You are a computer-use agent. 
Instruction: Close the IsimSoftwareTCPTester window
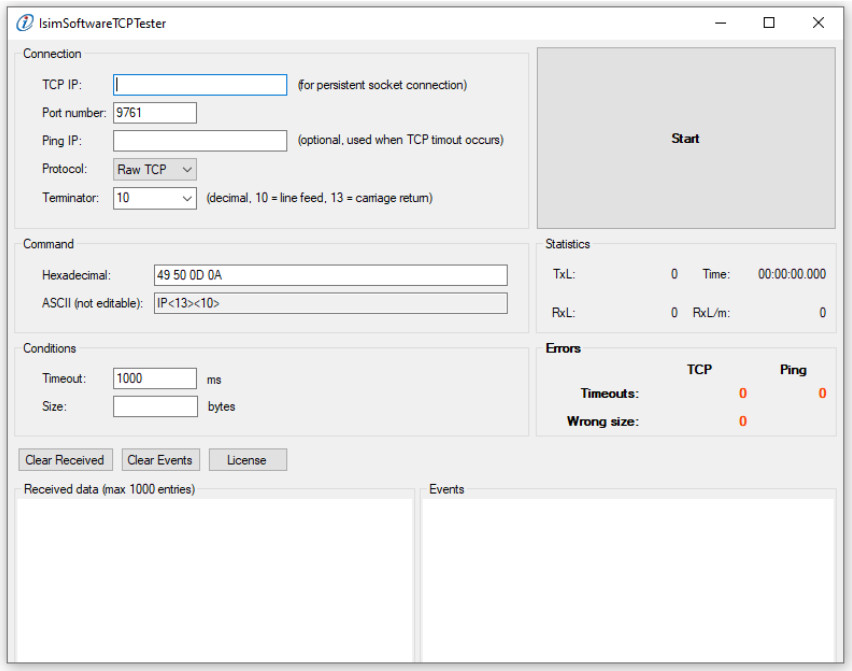[818, 23]
